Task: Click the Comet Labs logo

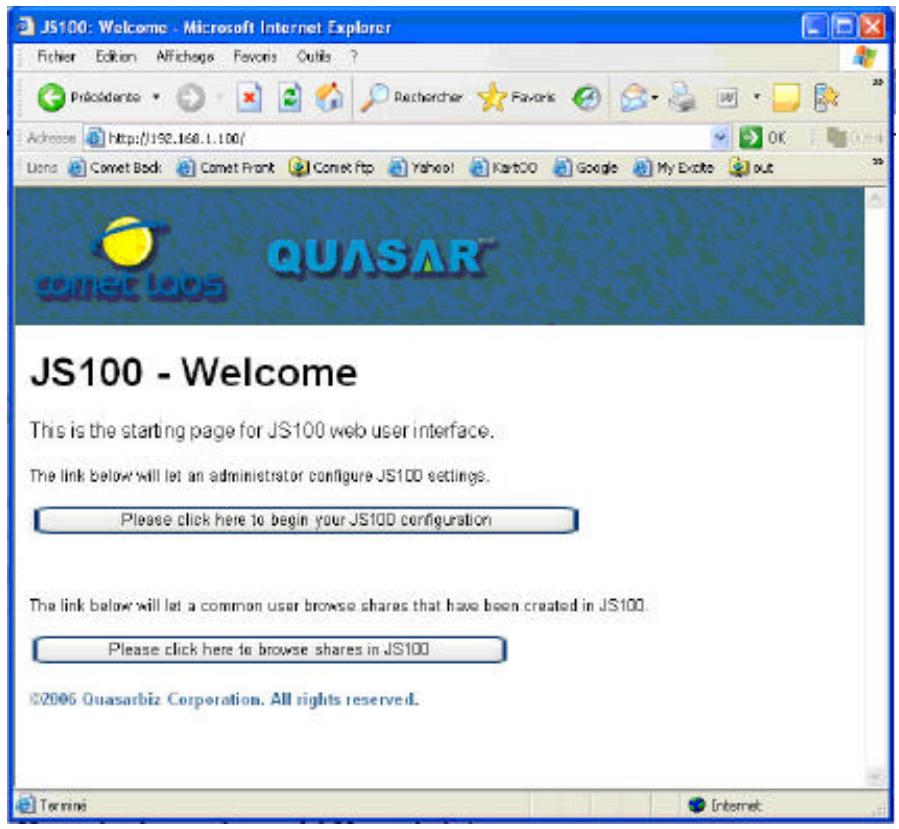Action: tap(129, 259)
